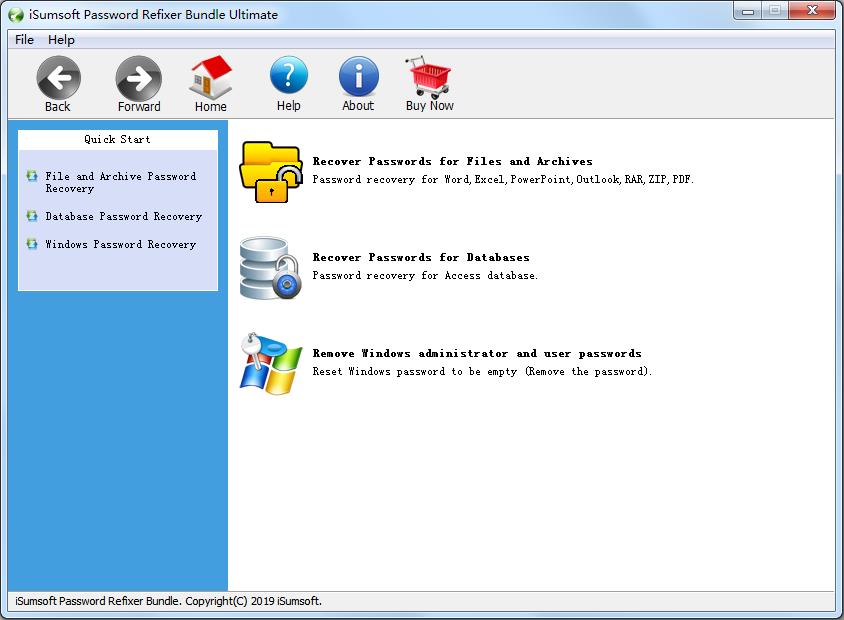Image resolution: width=844 pixels, height=620 pixels.
Task: Click the Forward arrow toolbar icon
Action: pyautogui.click(x=138, y=77)
